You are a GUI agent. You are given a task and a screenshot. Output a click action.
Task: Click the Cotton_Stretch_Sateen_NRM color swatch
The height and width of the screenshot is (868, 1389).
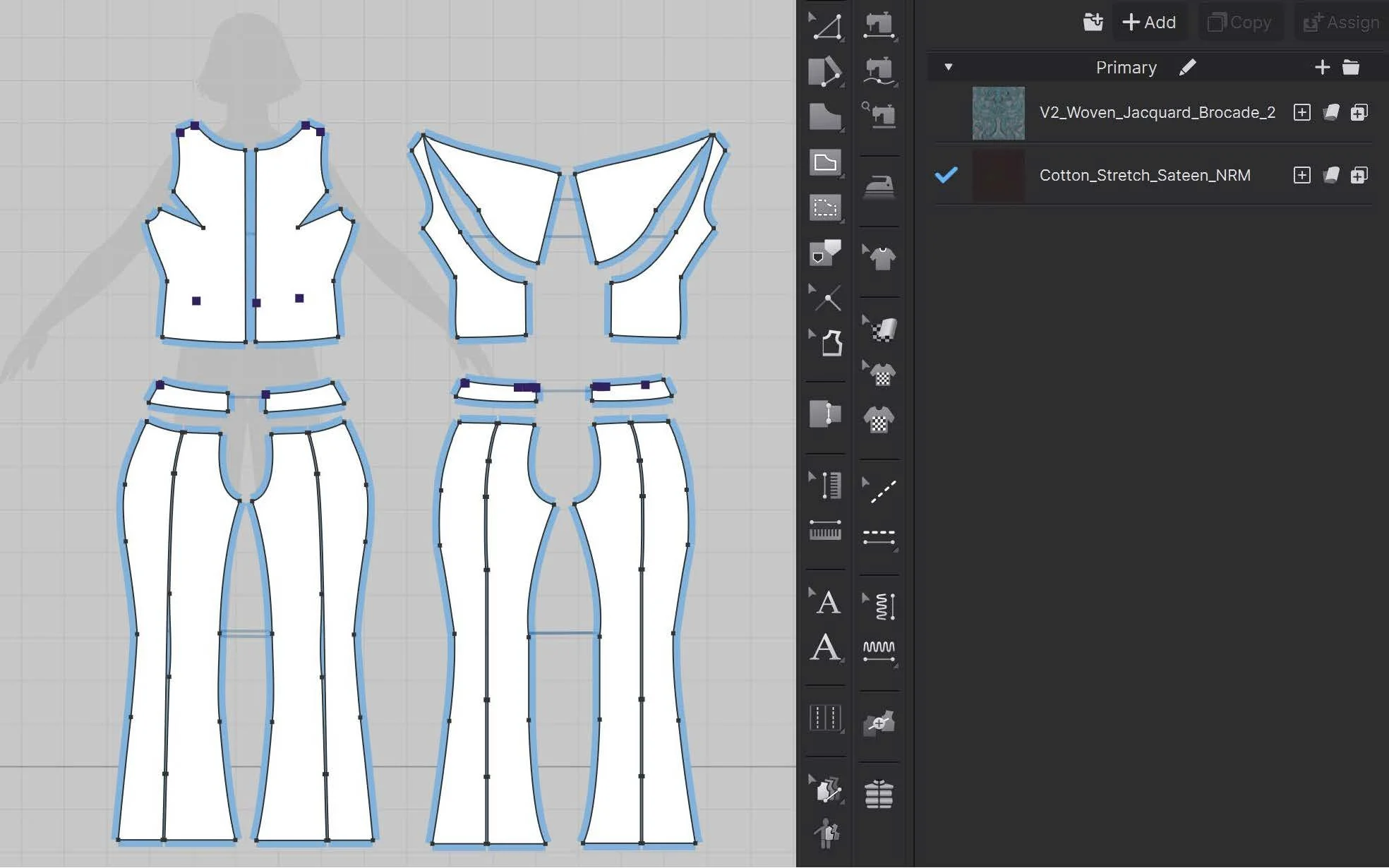998,175
